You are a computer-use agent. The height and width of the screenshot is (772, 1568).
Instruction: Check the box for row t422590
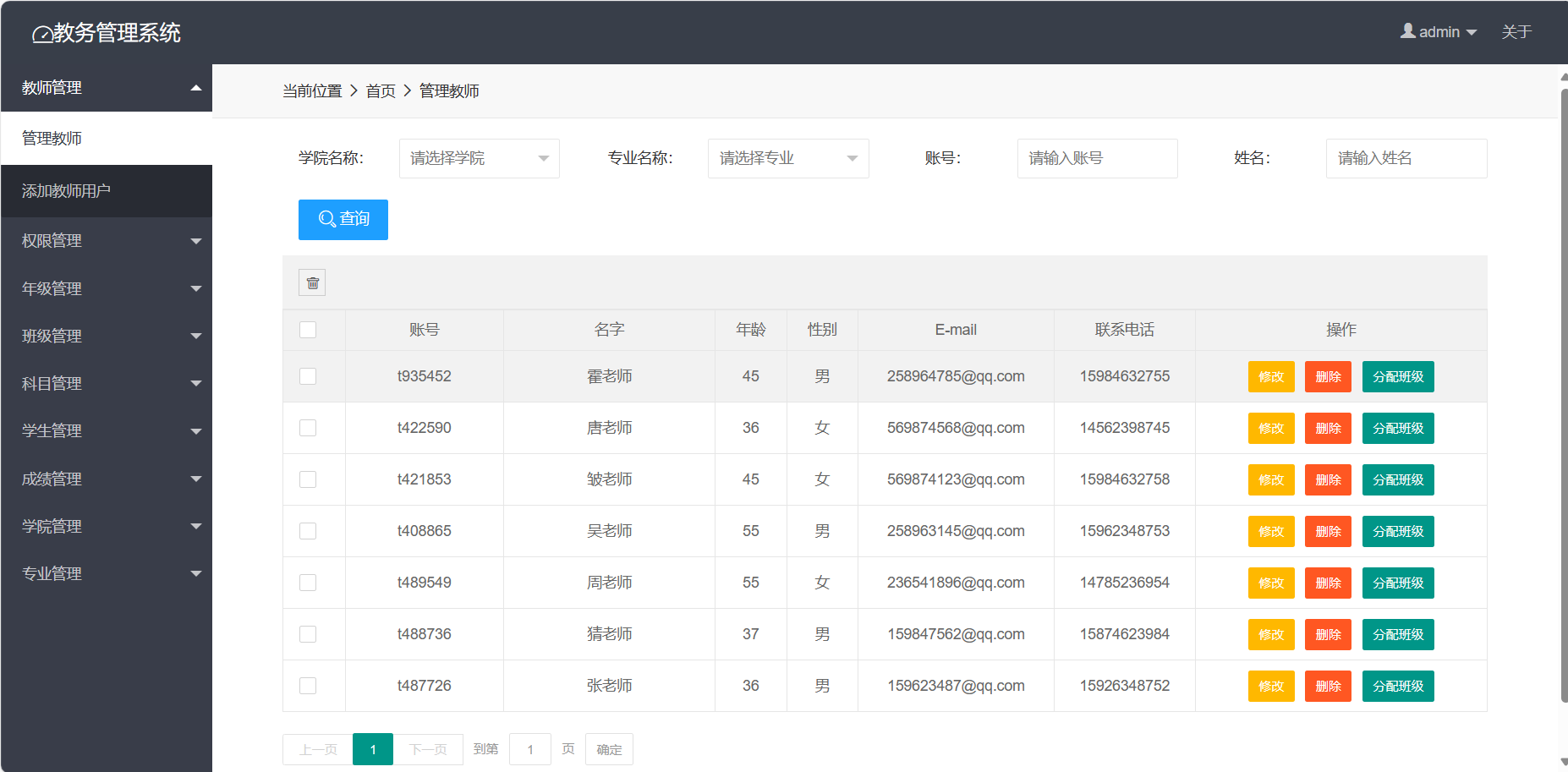(x=308, y=428)
